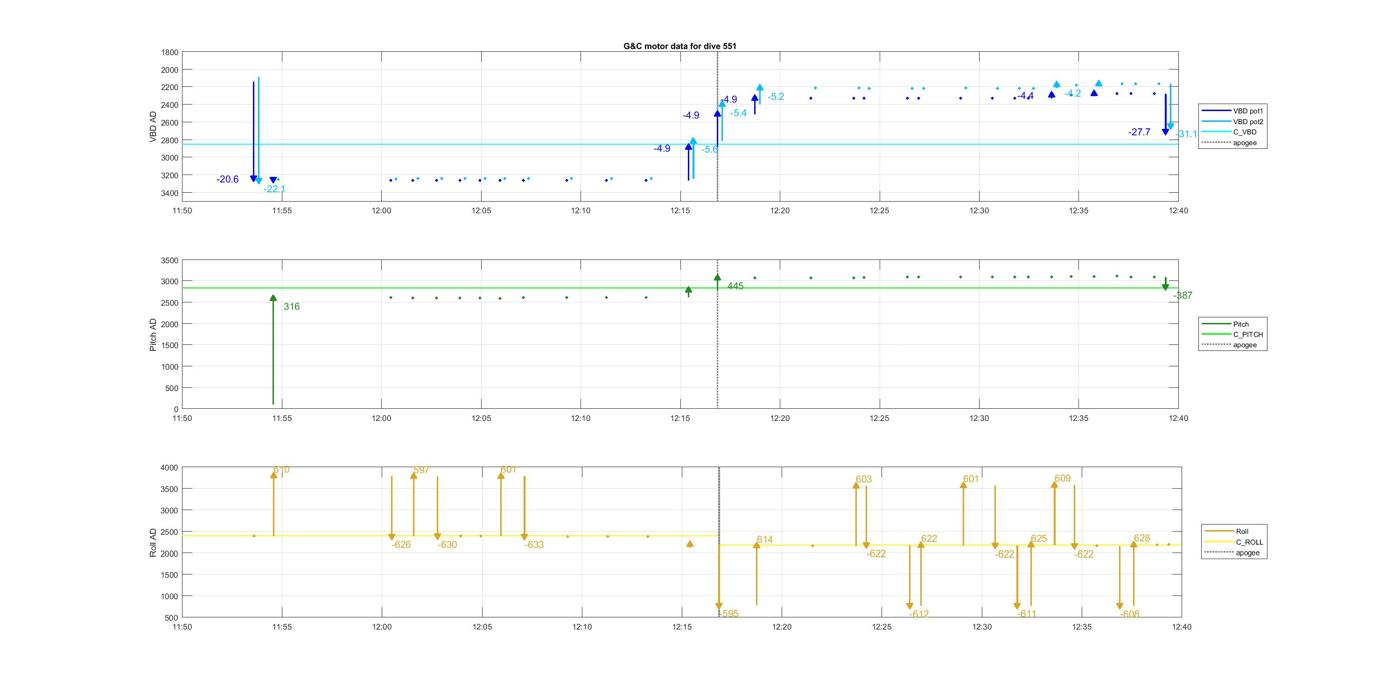Click the '1800' tick on VBD y-axis
1400x693 pixels.
coord(170,52)
